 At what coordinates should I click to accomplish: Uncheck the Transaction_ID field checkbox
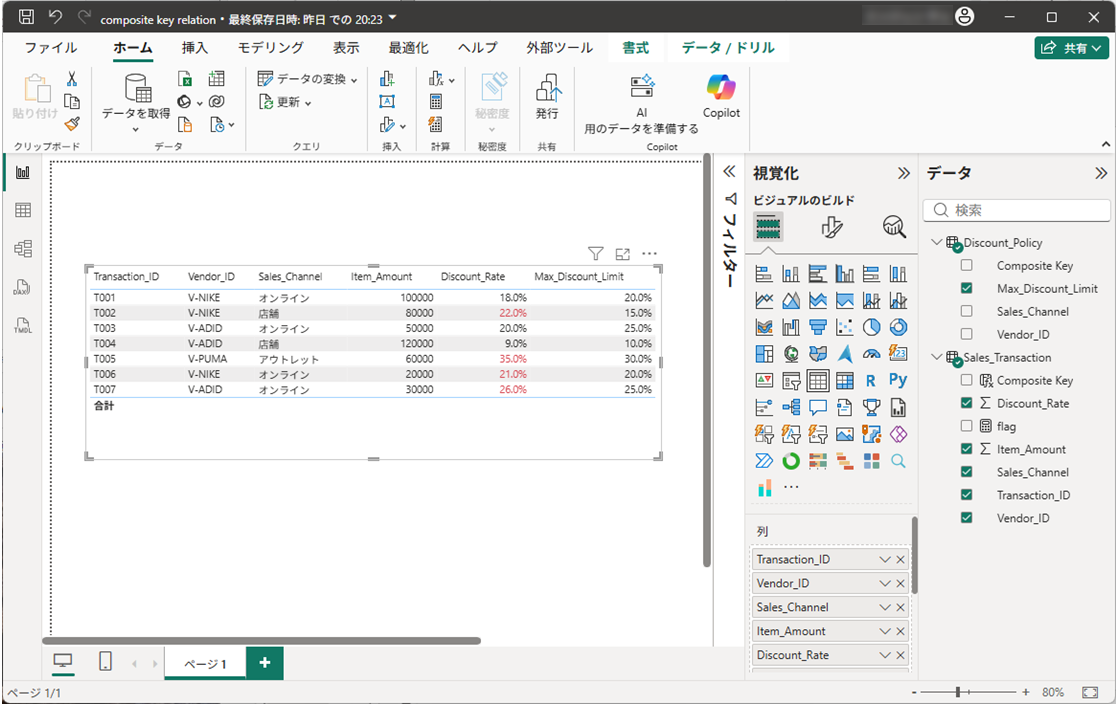(967, 495)
